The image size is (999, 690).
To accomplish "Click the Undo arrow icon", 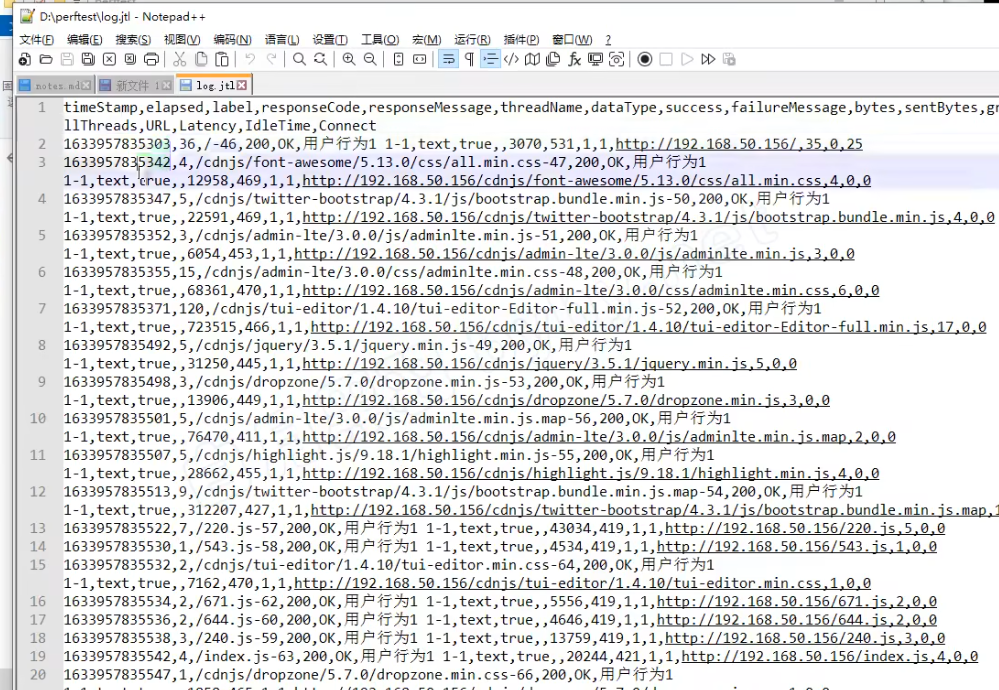I will pos(250,59).
